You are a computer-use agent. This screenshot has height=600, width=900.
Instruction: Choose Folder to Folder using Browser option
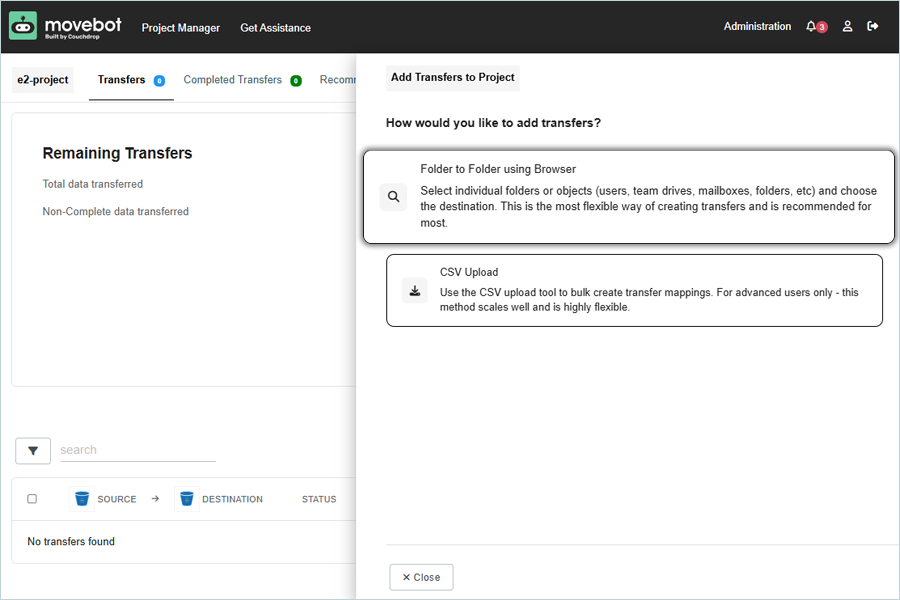coord(628,197)
